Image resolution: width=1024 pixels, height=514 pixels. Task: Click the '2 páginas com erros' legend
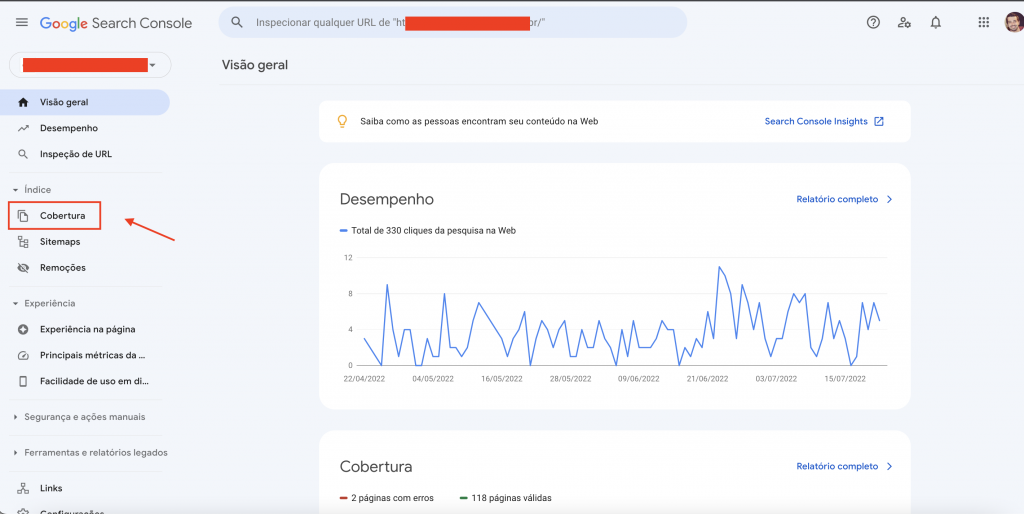point(387,498)
